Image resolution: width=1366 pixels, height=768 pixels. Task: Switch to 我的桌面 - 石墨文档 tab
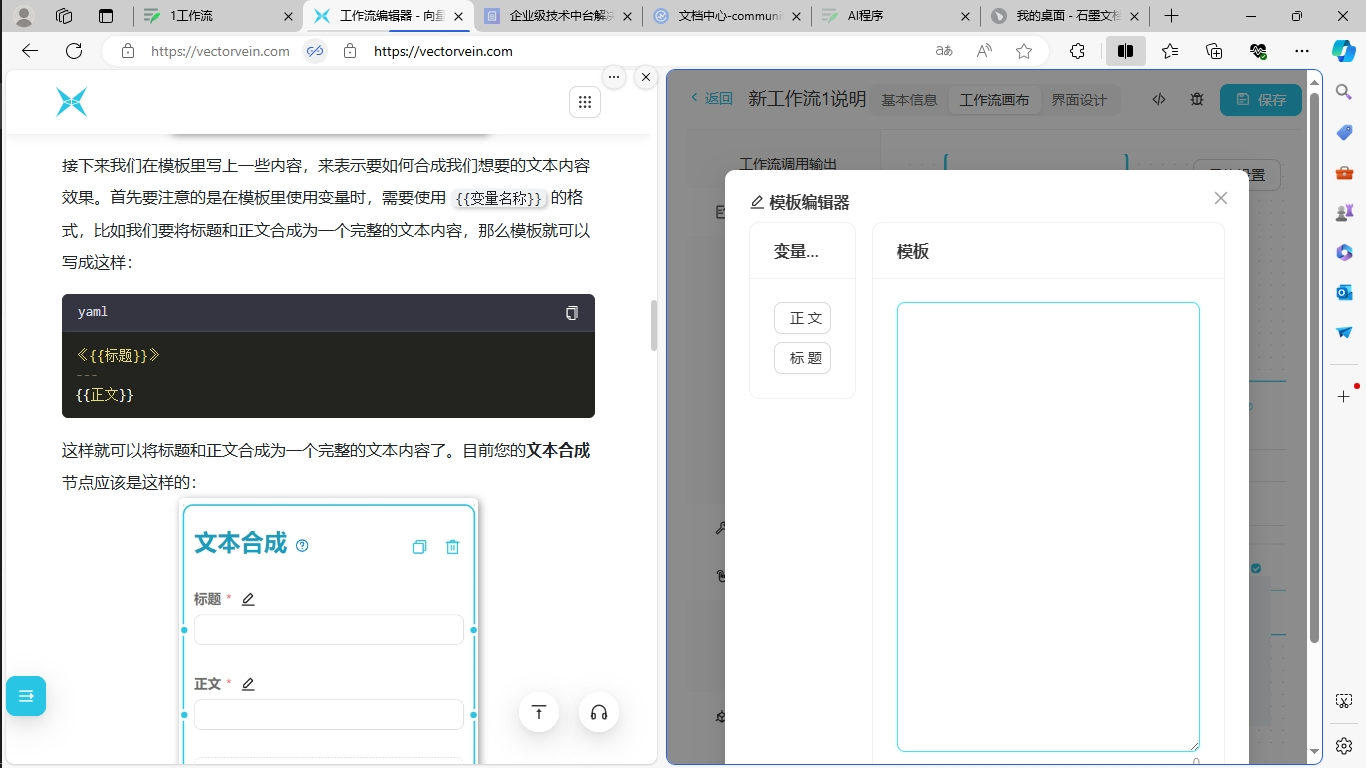pyautogui.click(x=1065, y=16)
